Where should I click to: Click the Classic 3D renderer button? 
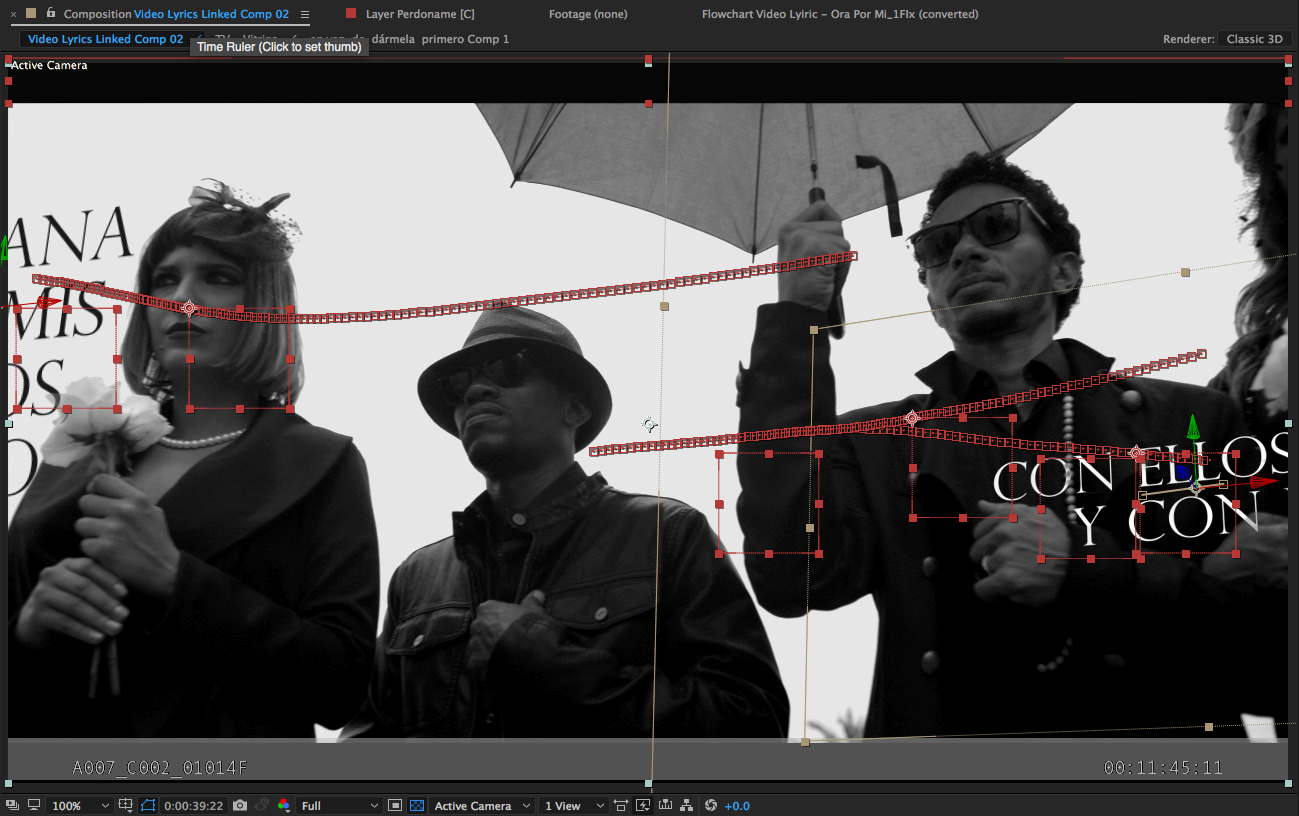pyautogui.click(x=1254, y=39)
